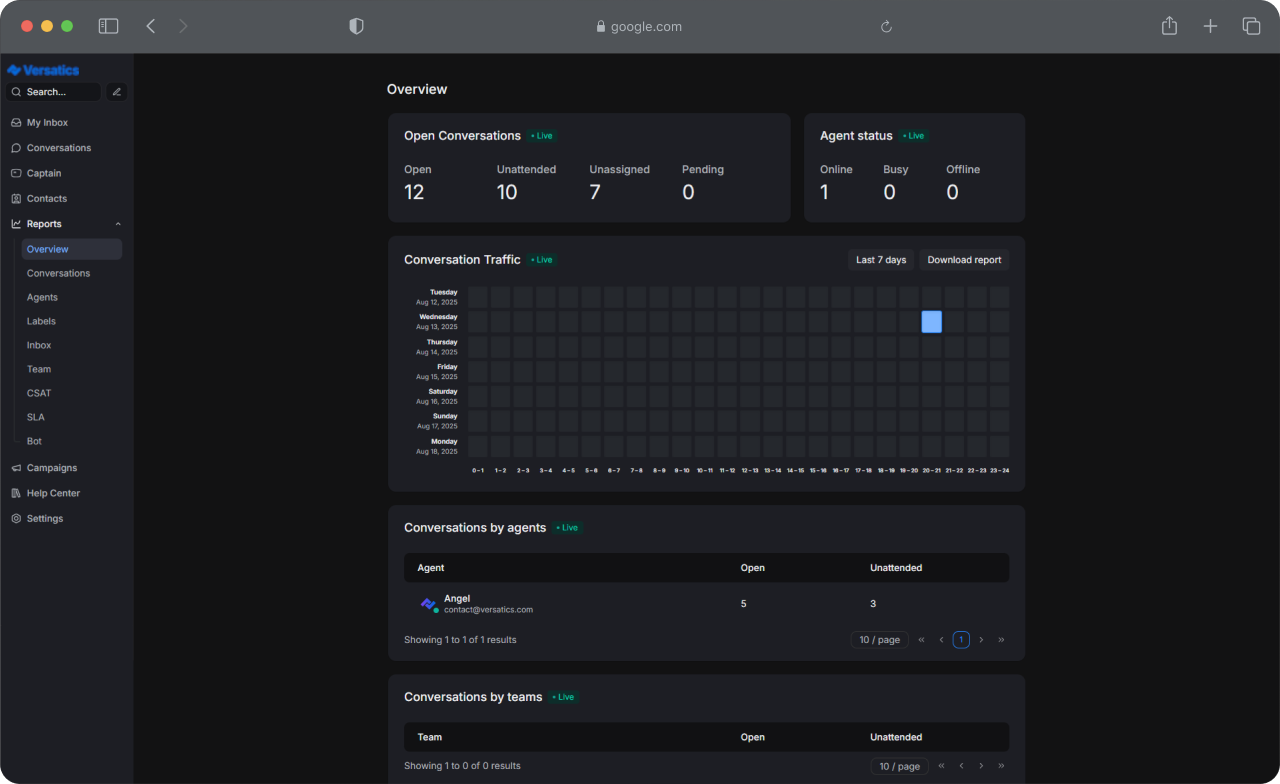Go to next page in agents table
The width and height of the screenshot is (1280, 784).
click(x=981, y=640)
